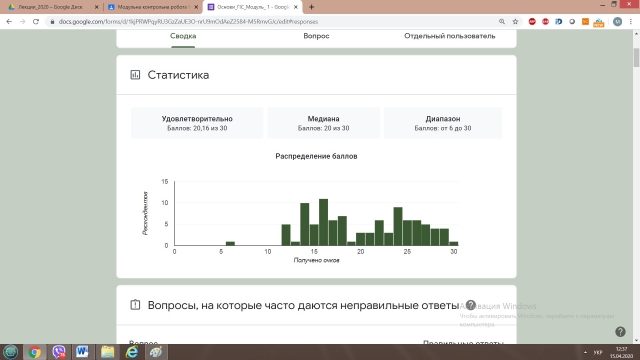Screen dimensions: 640x360
Task: Bookmark this page with the star icon
Action: pyautogui.click(x=515, y=22)
